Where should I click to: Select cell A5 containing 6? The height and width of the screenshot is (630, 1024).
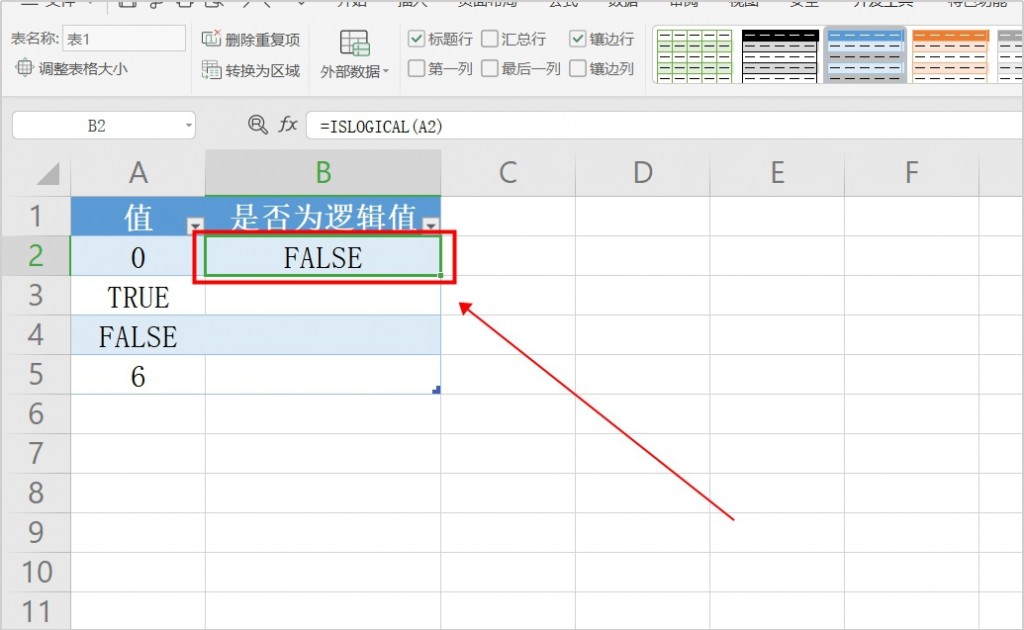pyautogui.click(x=138, y=375)
